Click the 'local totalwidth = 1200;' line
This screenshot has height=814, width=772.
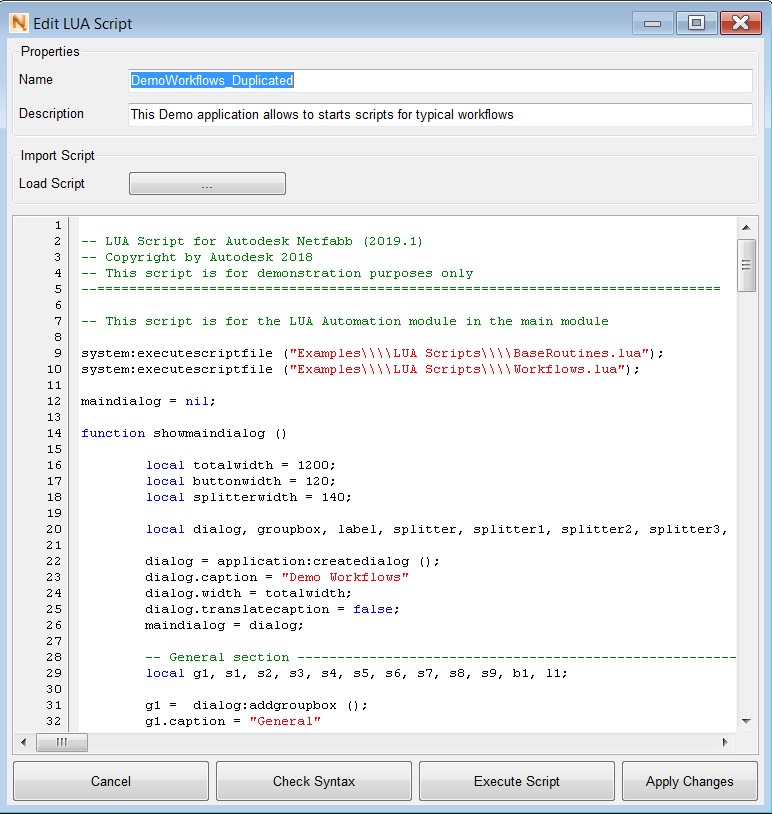coord(241,465)
